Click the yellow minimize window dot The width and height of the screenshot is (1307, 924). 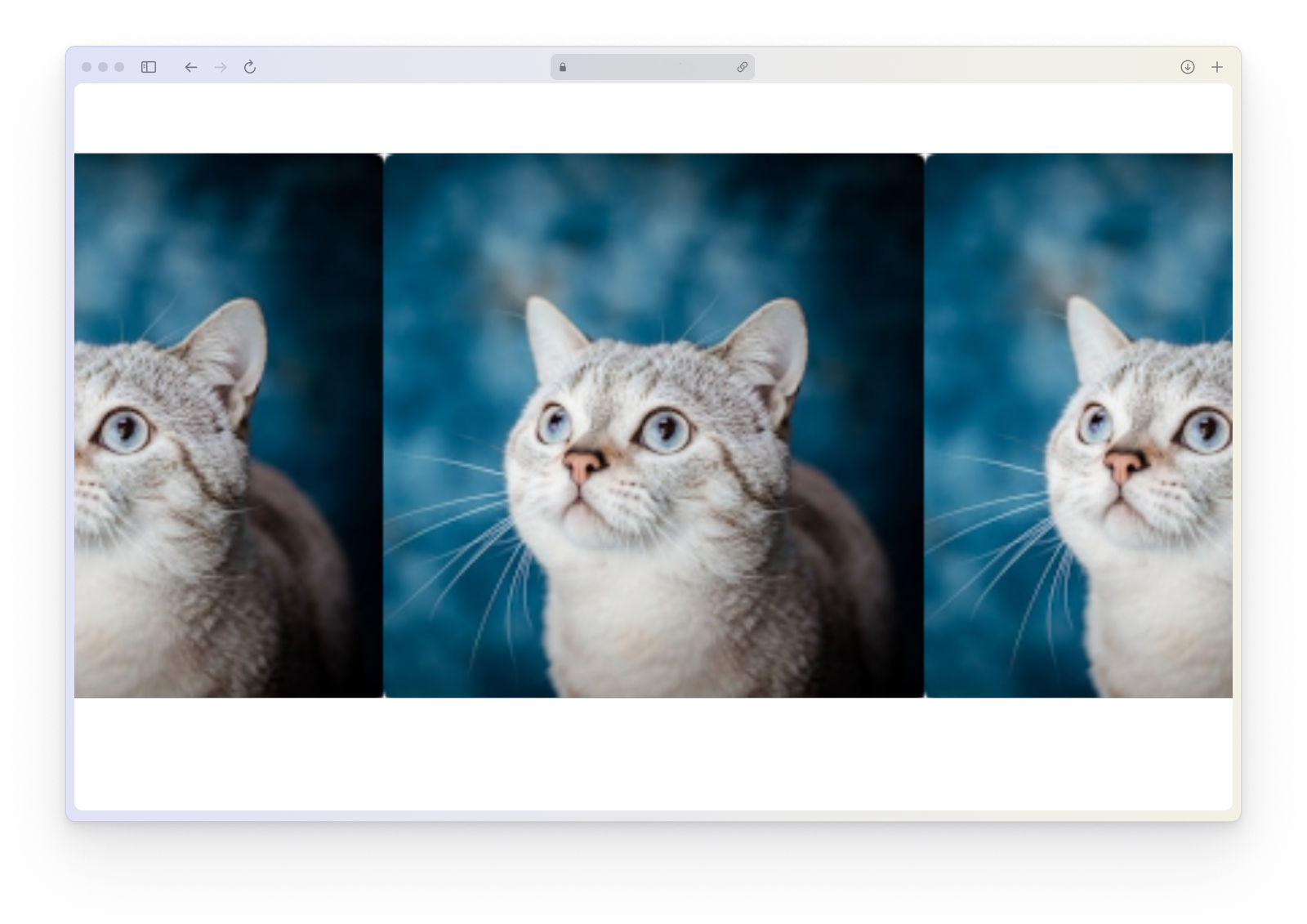point(104,68)
